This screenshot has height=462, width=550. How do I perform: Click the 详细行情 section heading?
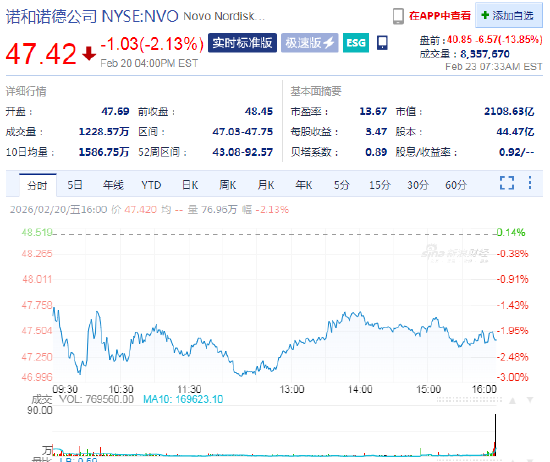click(x=26, y=92)
